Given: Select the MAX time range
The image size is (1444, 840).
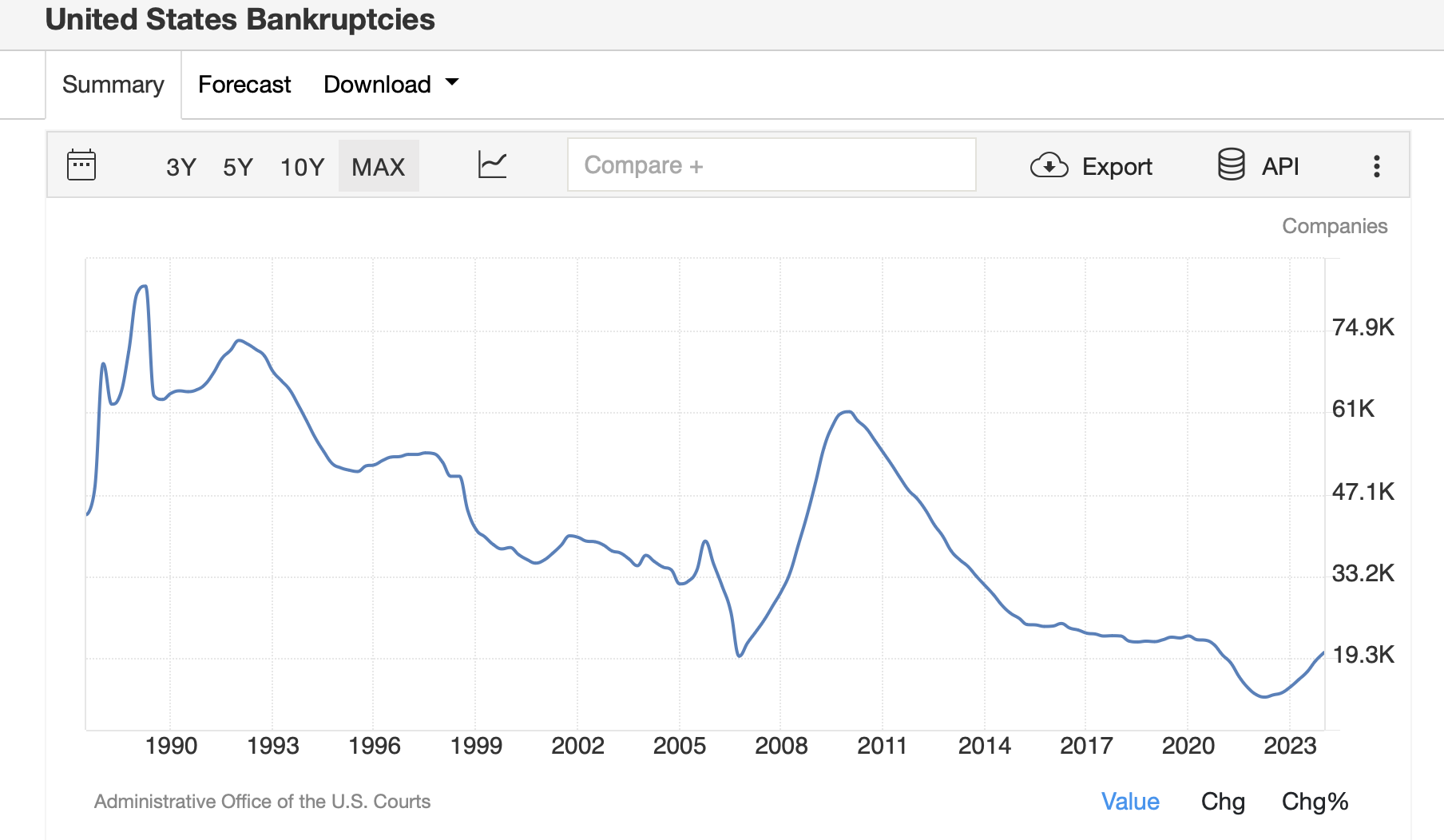Looking at the screenshot, I should coord(379,167).
